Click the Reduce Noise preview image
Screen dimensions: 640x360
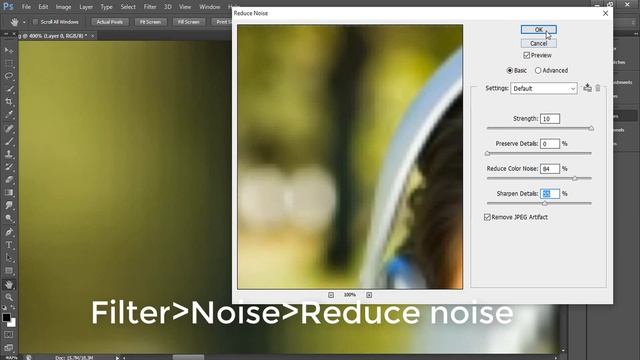point(350,157)
